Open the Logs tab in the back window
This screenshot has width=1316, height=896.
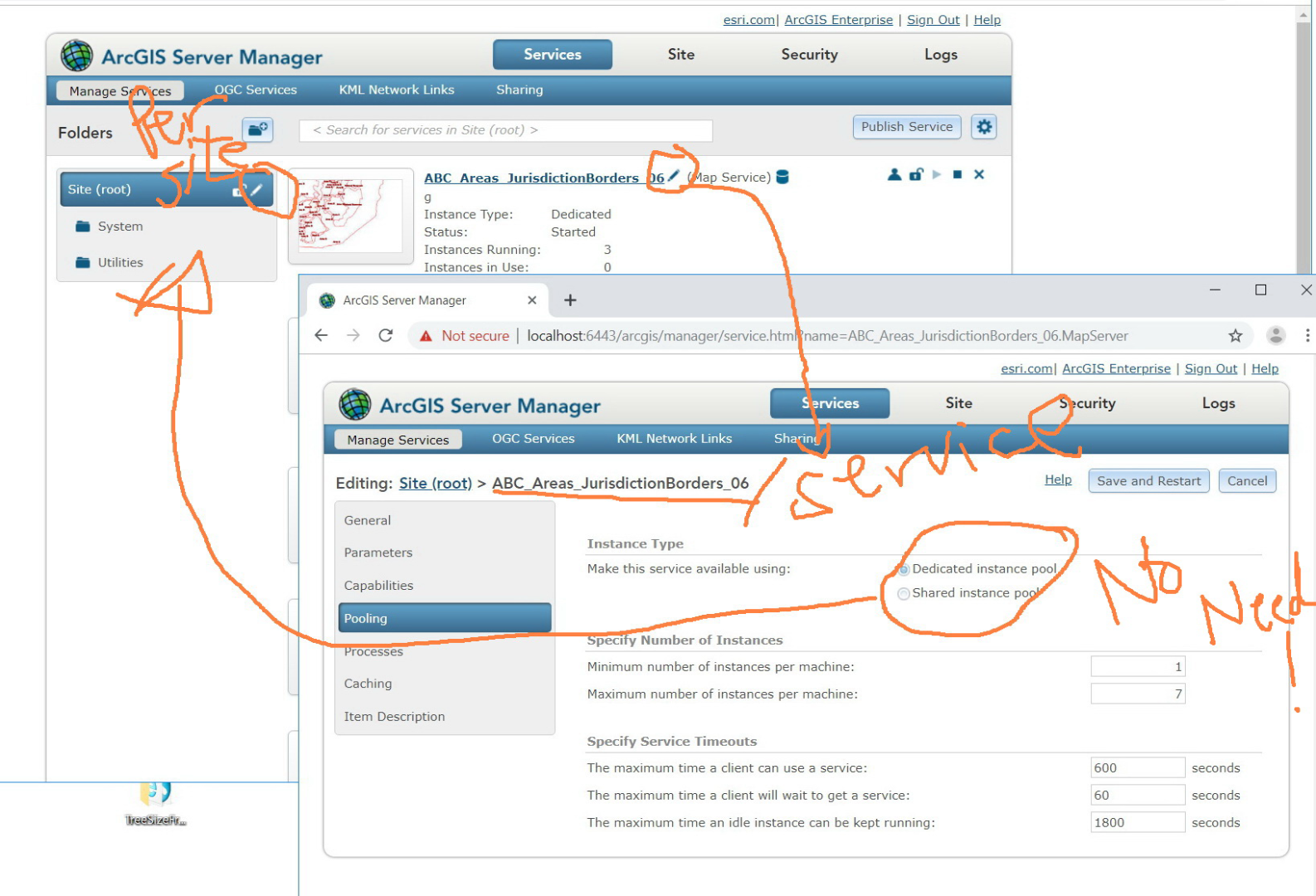coord(941,55)
